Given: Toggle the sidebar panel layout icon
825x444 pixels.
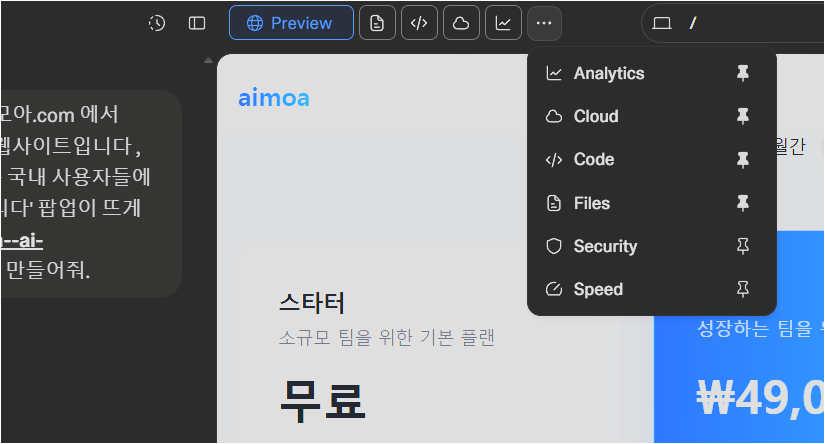Looking at the screenshot, I should [197, 23].
